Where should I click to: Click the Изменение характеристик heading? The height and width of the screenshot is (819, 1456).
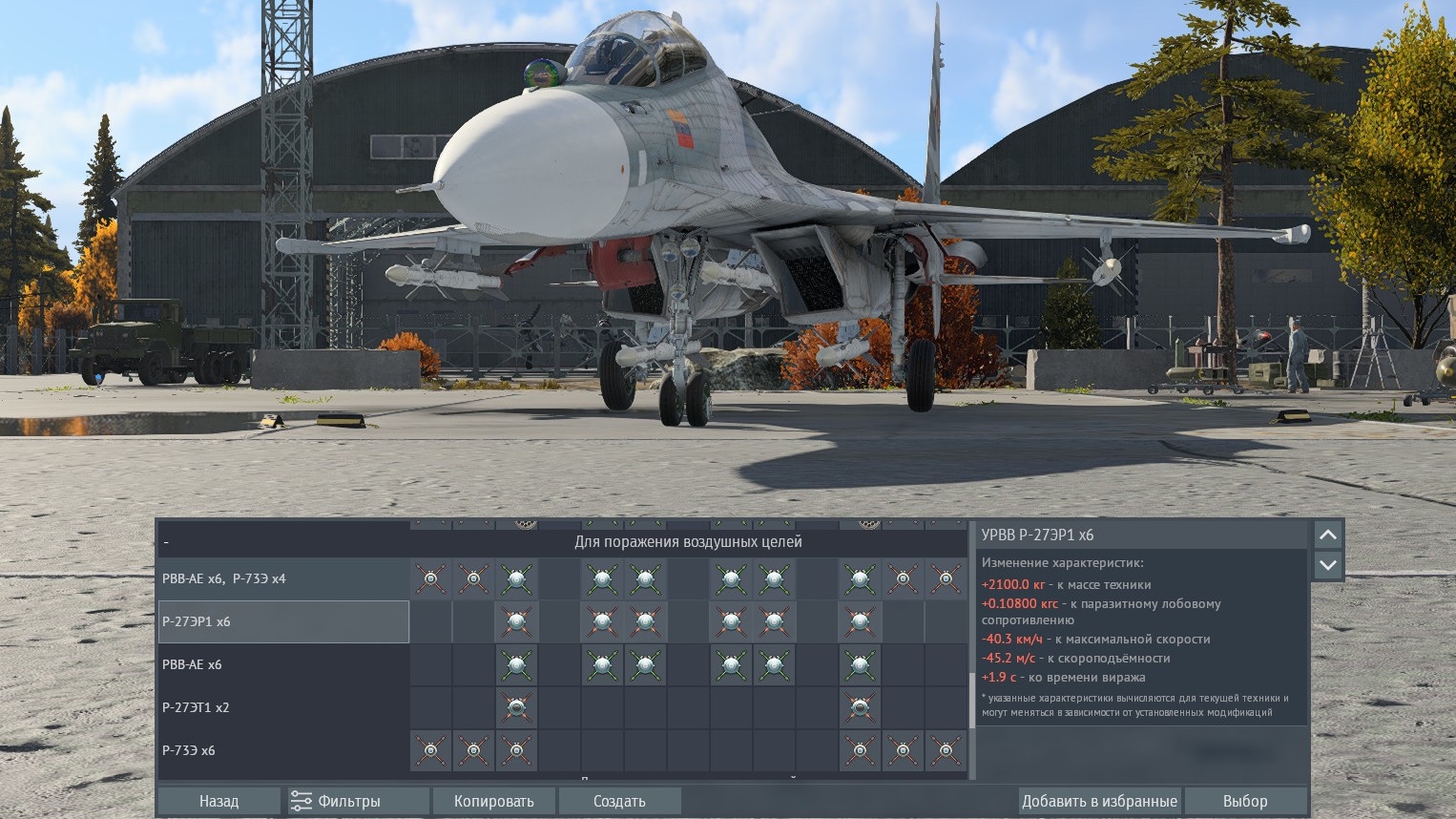(1063, 563)
